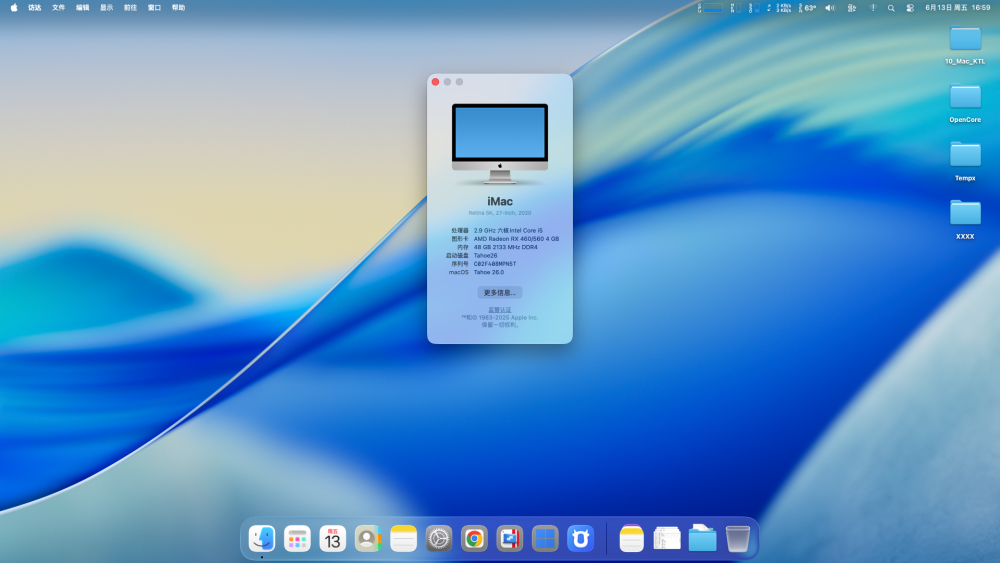Close the About This Mac window
The image size is (1000, 563).
[436, 82]
